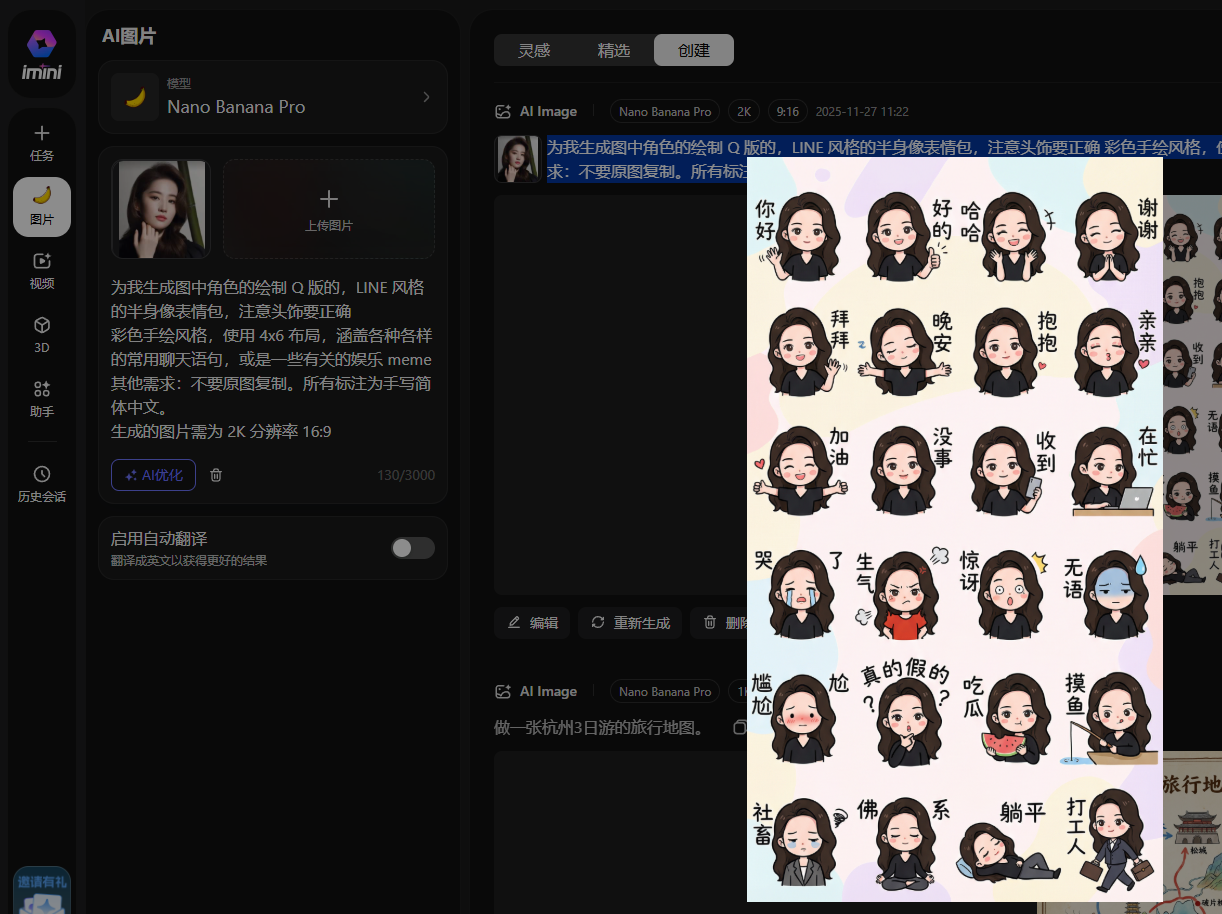Click the trash icon below the prompt
This screenshot has height=914, width=1222.
216,475
